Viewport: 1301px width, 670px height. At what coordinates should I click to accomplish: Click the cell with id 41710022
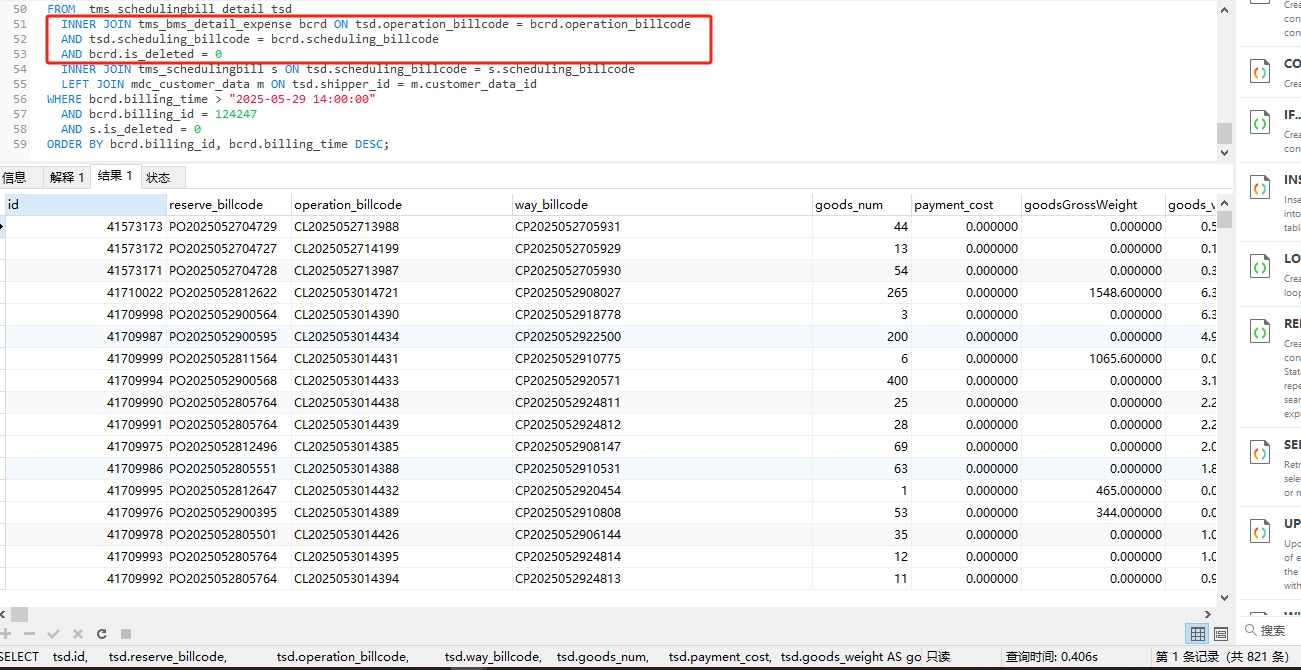[x=134, y=293]
